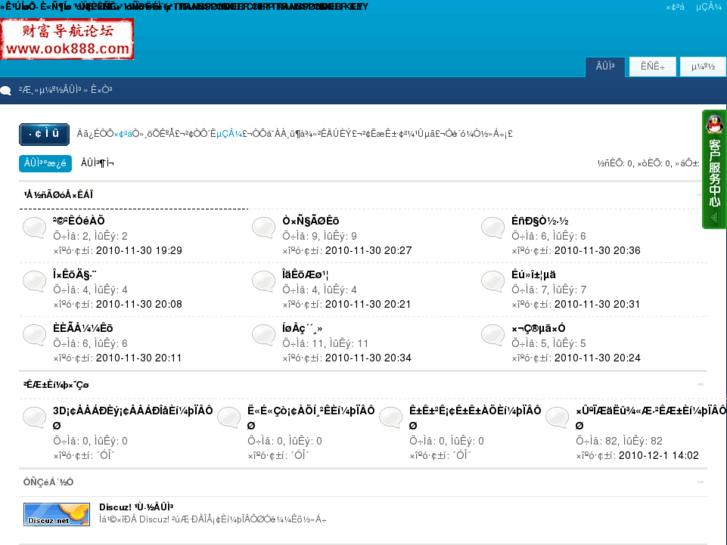Open forum title above the 2010-11-30 19:29 entry
The image size is (727, 545).
79,221
